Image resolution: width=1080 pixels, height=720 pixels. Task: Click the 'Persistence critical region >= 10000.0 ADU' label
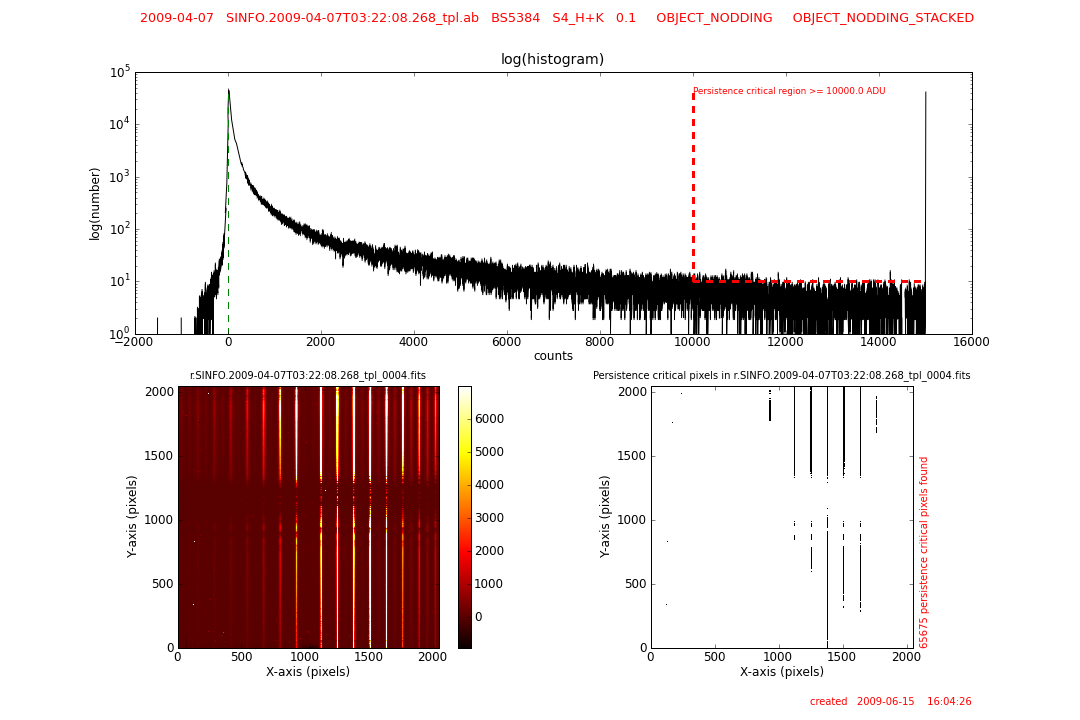point(789,91)
